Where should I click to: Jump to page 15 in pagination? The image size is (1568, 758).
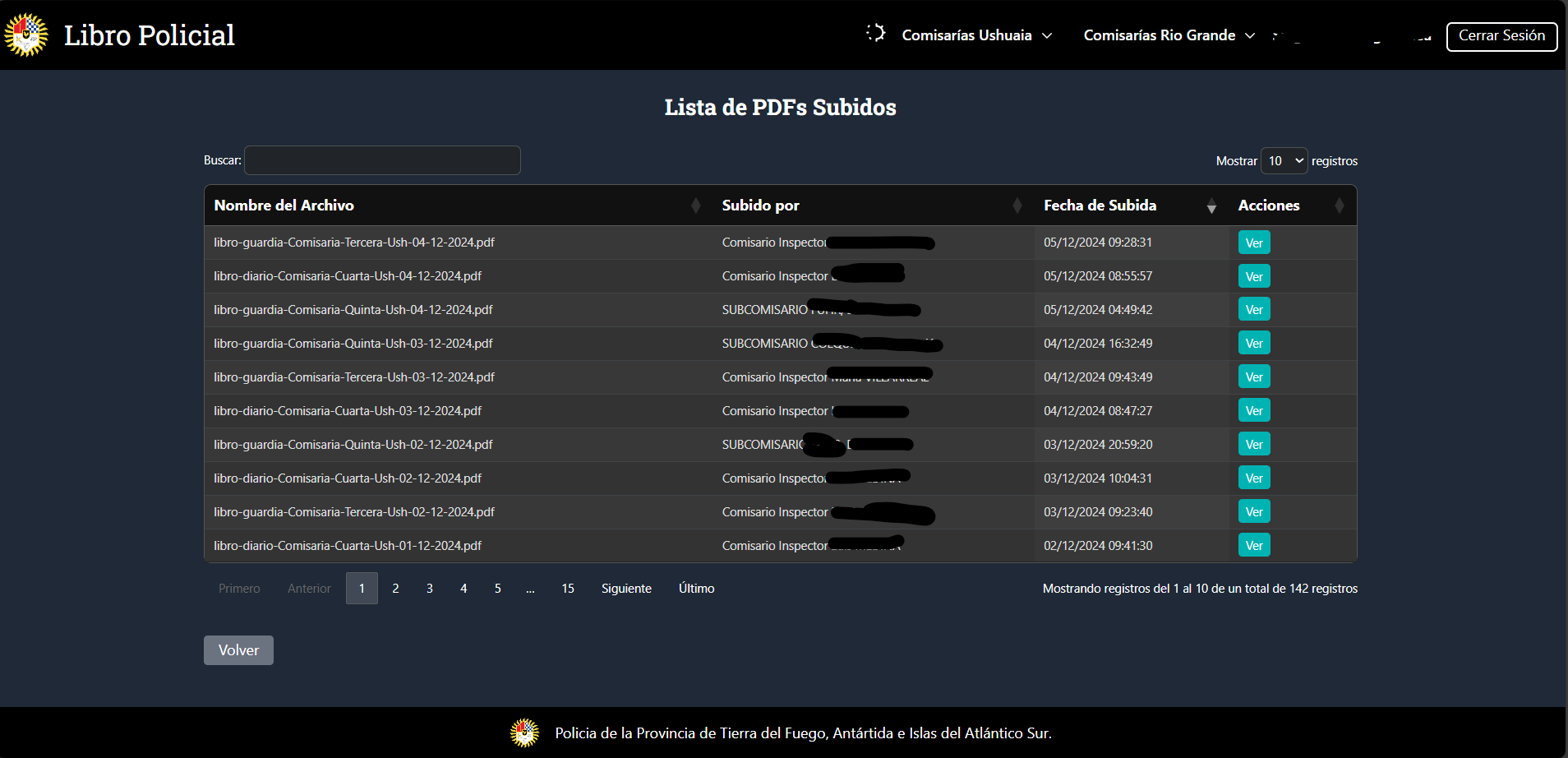567,589
